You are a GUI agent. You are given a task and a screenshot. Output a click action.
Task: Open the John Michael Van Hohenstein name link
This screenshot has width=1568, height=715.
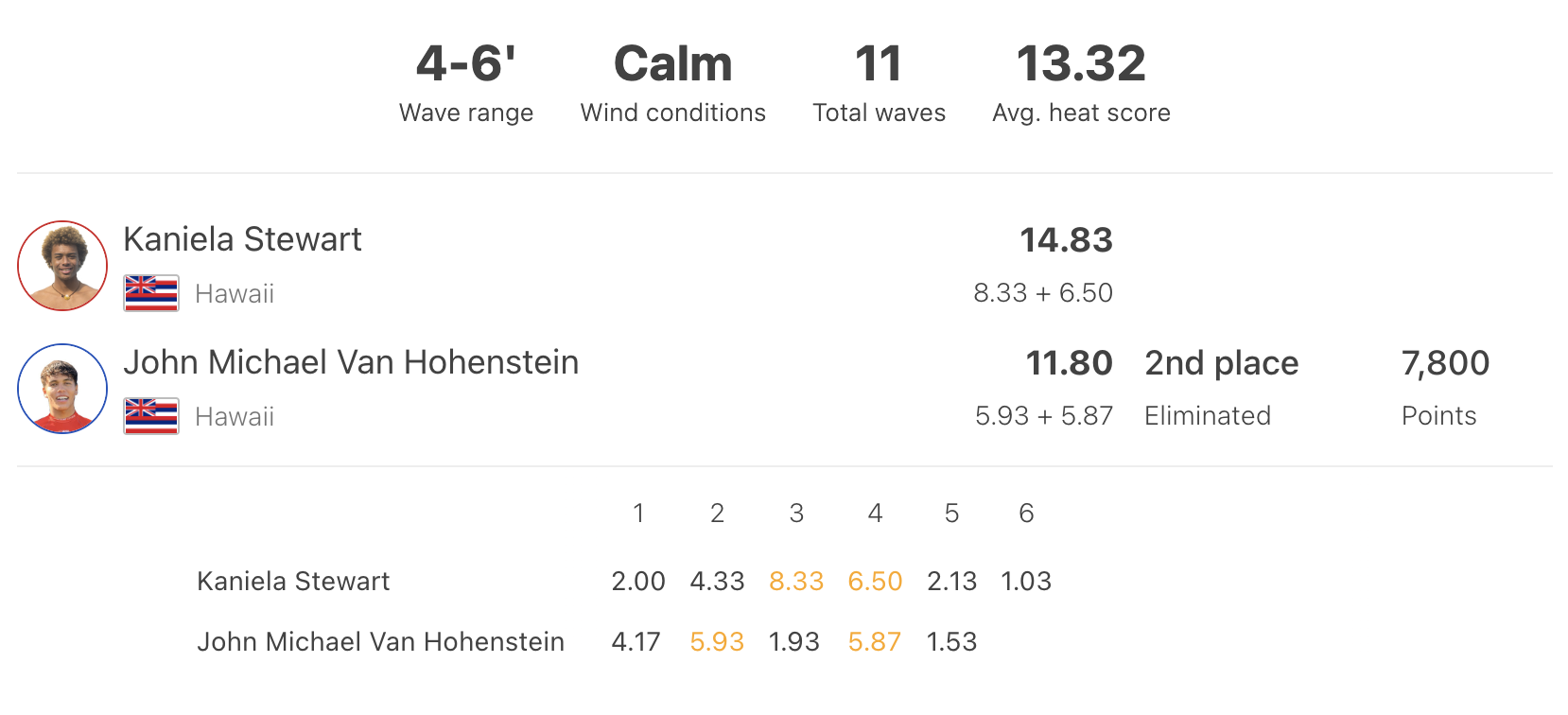pos(351,362)
